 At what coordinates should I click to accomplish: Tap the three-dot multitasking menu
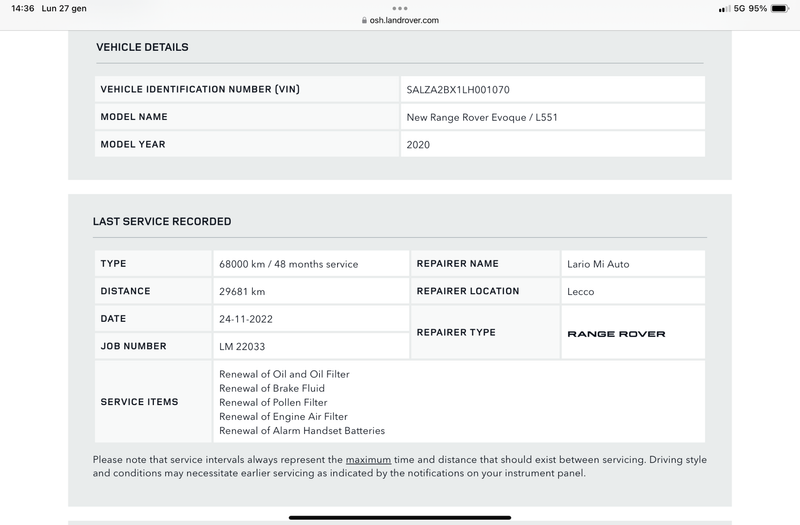coord(400,8)
